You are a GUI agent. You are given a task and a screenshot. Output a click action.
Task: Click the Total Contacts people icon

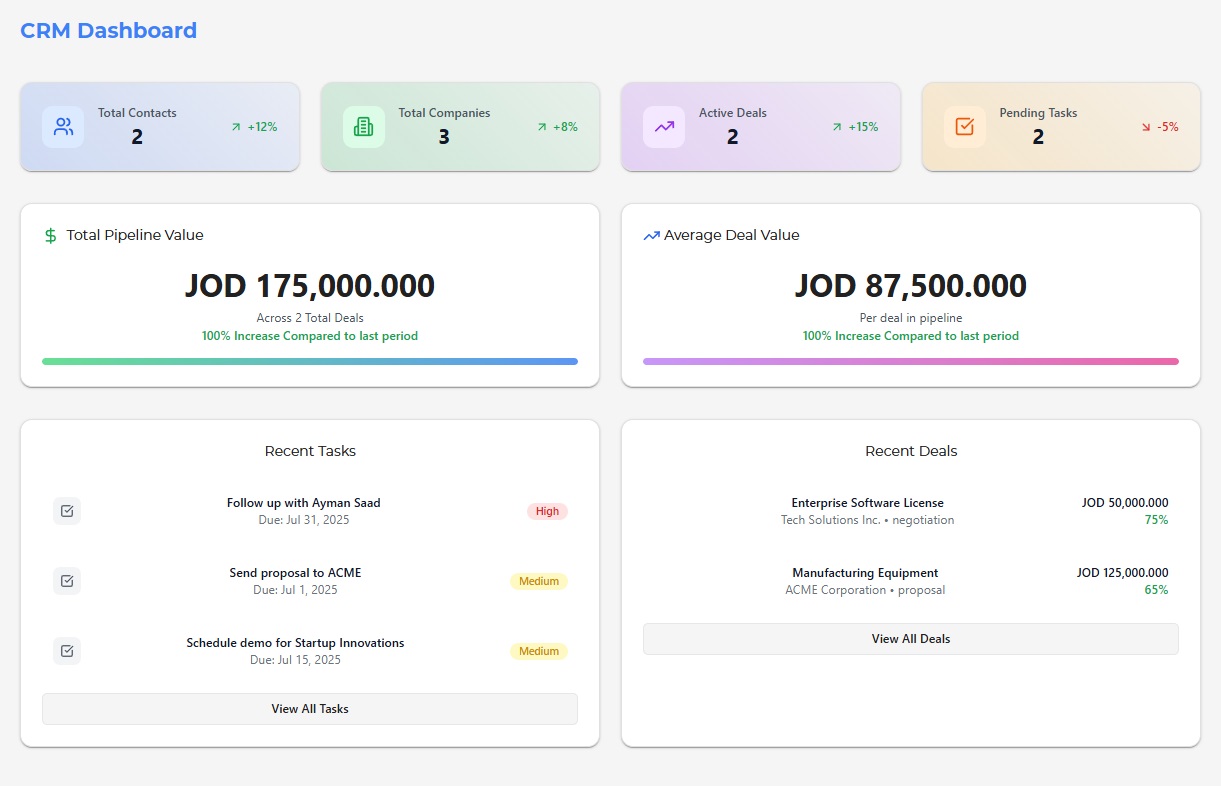62,126
